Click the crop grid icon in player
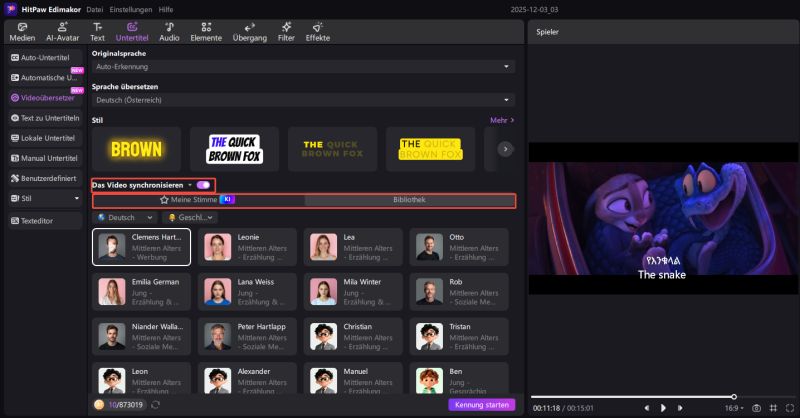Image resolution: width=800 pixels, height=418 pixels. [773, 408]
